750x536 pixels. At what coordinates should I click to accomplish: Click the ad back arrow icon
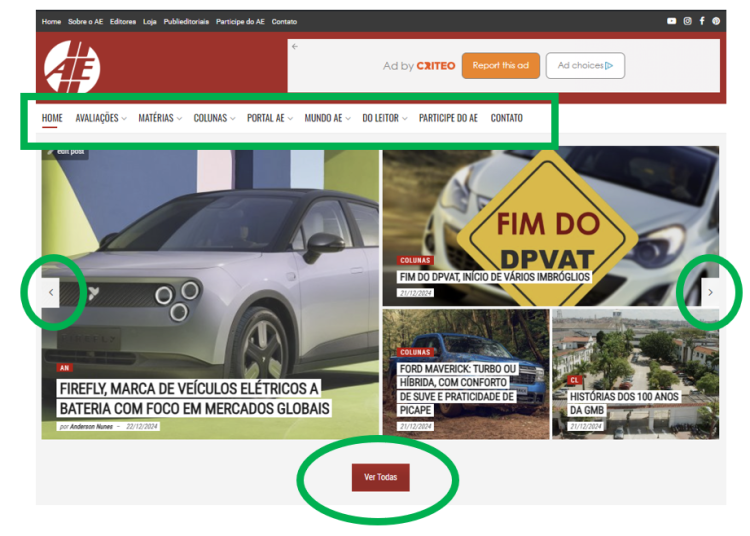[295, 47]
